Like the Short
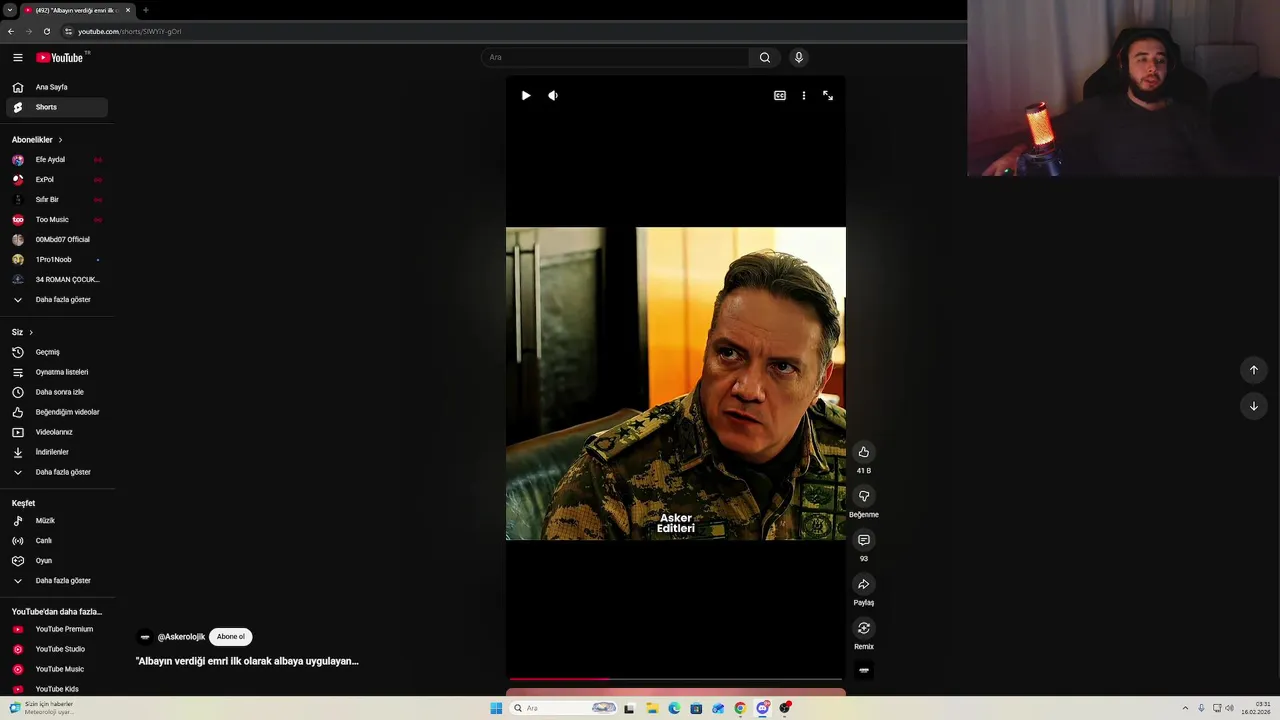Screen dimensions: 1280x720 point(864,452)
